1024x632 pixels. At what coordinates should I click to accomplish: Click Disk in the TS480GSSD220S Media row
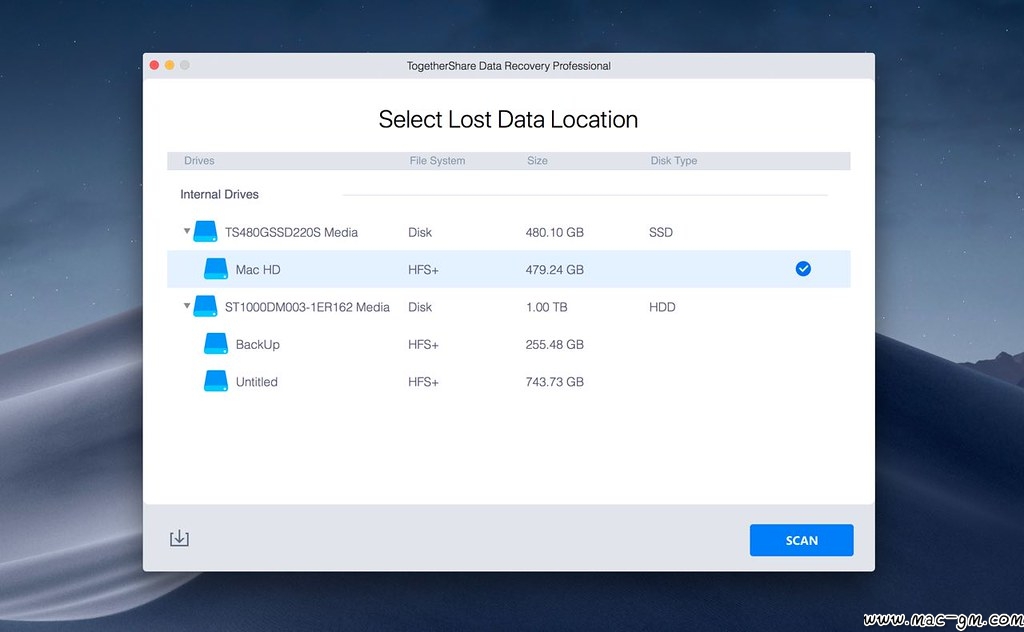pyautogui.click(x=420, y=232)
